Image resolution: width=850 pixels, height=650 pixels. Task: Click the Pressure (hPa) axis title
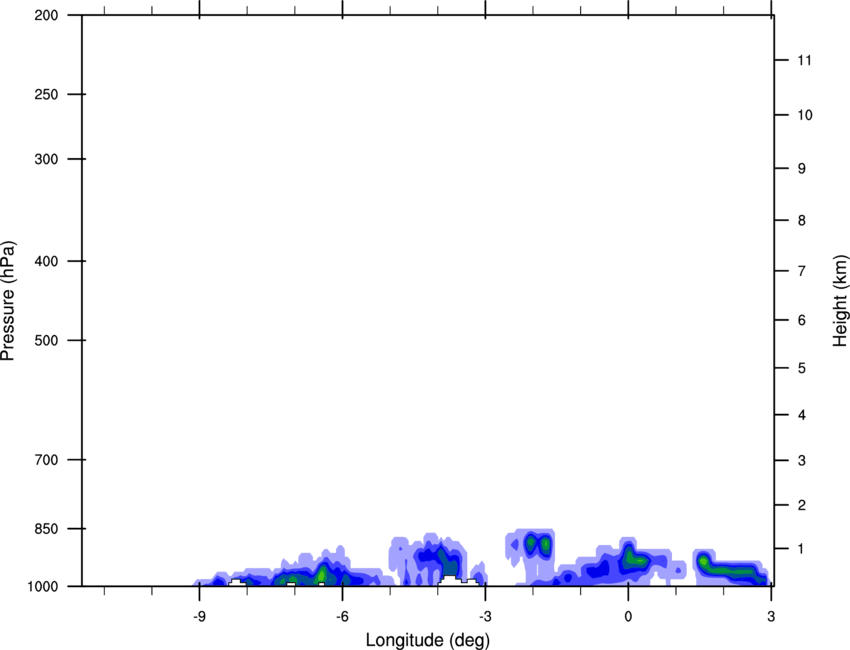coord(8,301)
